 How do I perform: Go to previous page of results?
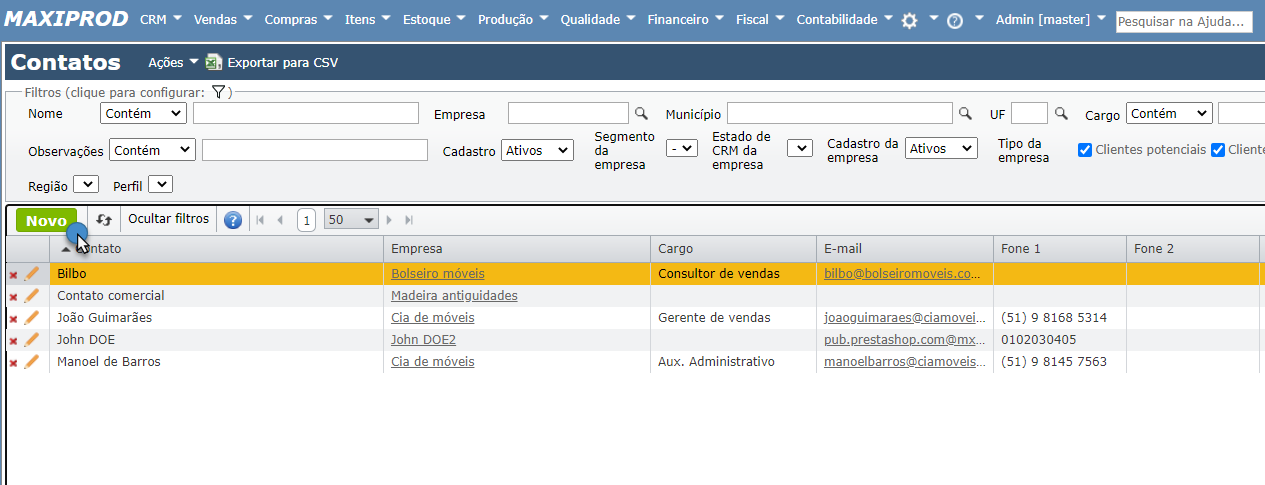tap(280, 220)
